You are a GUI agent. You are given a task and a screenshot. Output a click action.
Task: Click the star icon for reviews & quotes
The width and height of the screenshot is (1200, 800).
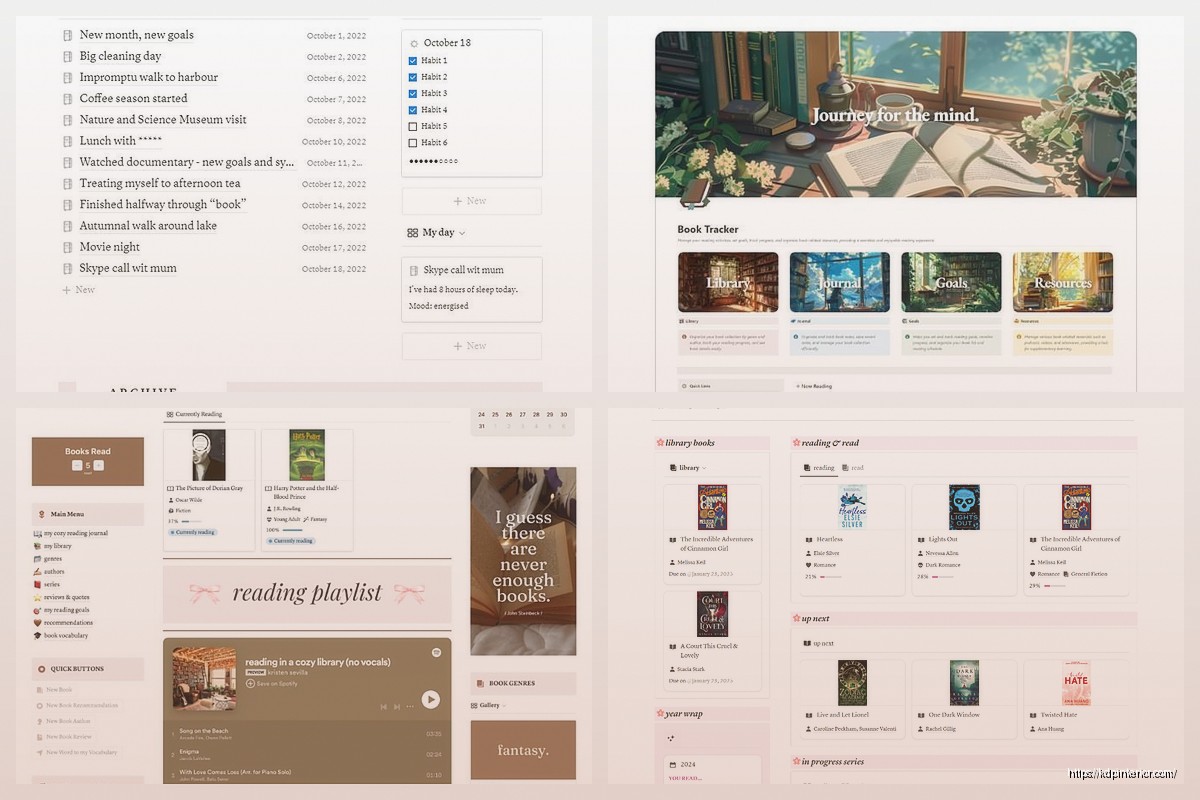(x=37, y=597)
